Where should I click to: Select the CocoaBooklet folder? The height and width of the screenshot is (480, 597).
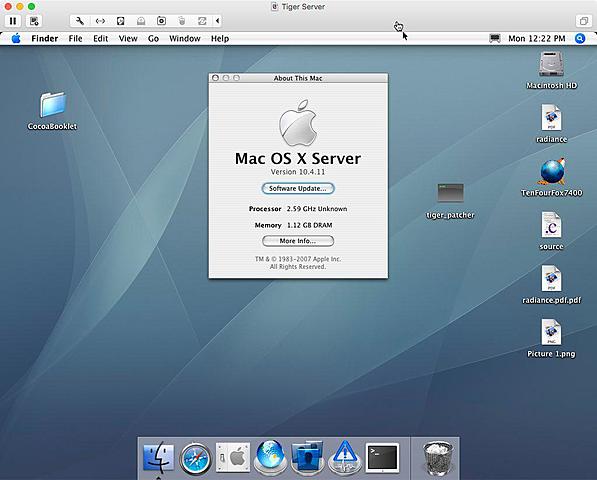[53, 110]
